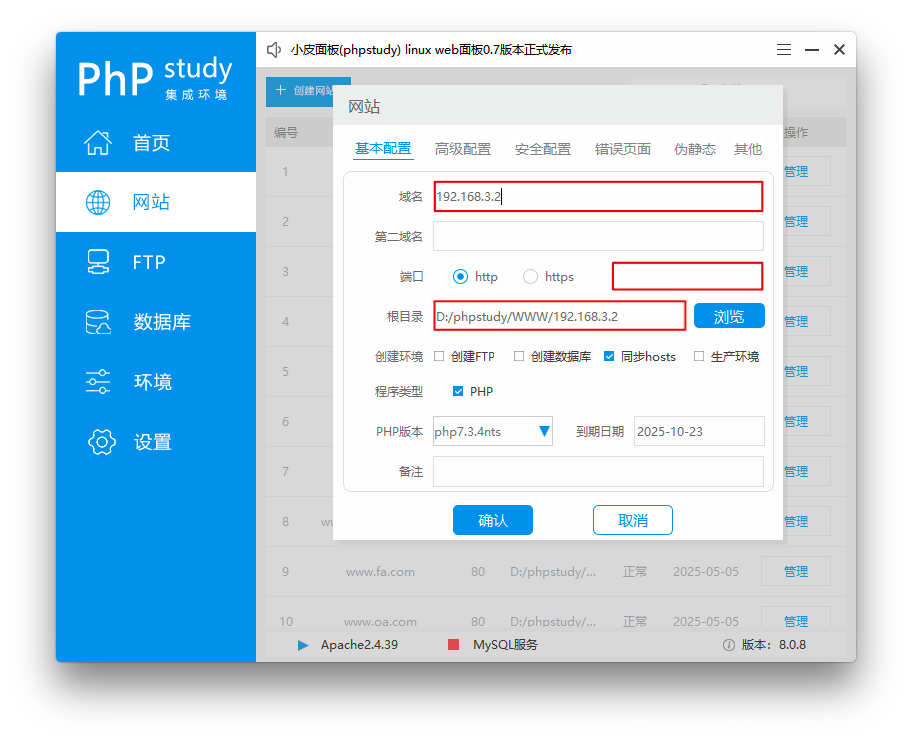Open the 数据库 database icon
The image size is (912, 742).
98,322
